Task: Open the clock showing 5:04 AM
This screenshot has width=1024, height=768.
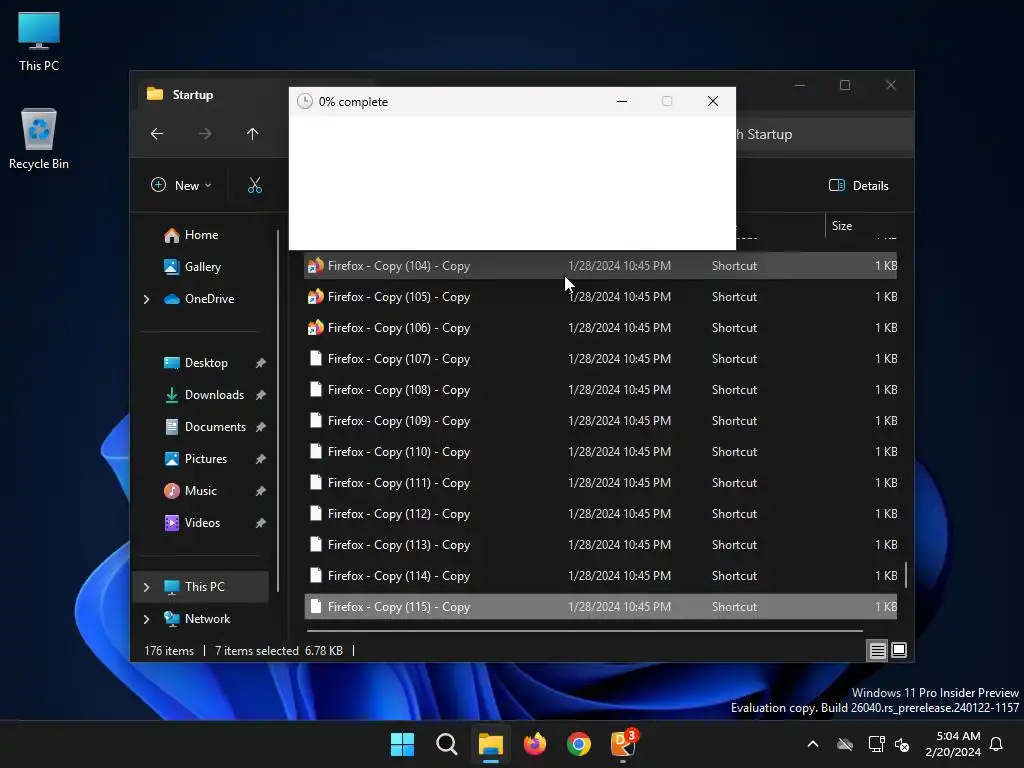Action: pyautogui.click(x=953, y=744)
